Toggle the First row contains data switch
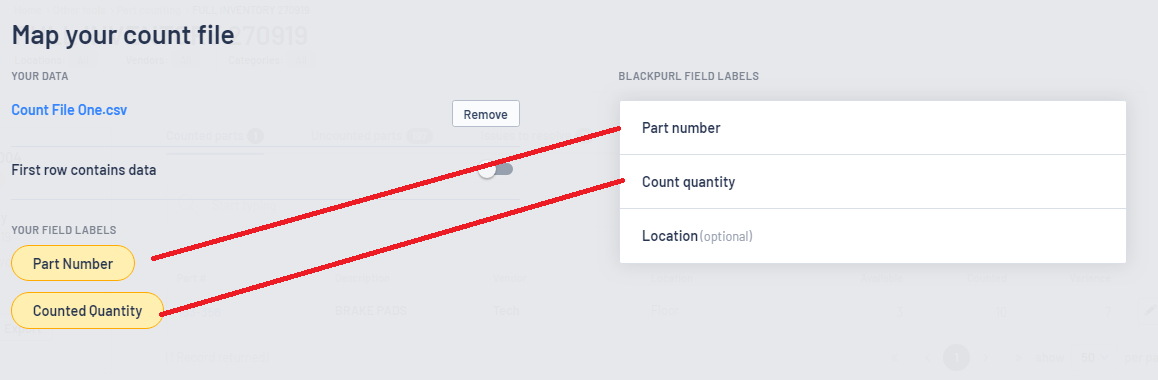 click(496, 170)
